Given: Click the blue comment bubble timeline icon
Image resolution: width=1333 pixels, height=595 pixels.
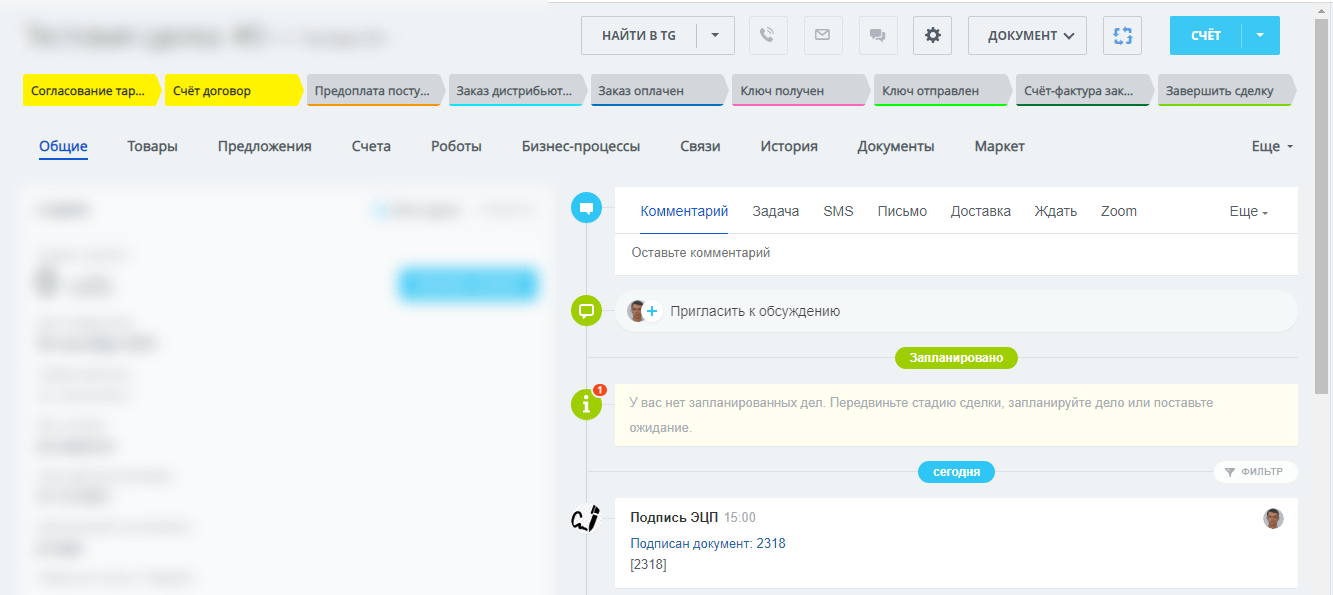Looking at the screenshot, I should coord(587,208).
